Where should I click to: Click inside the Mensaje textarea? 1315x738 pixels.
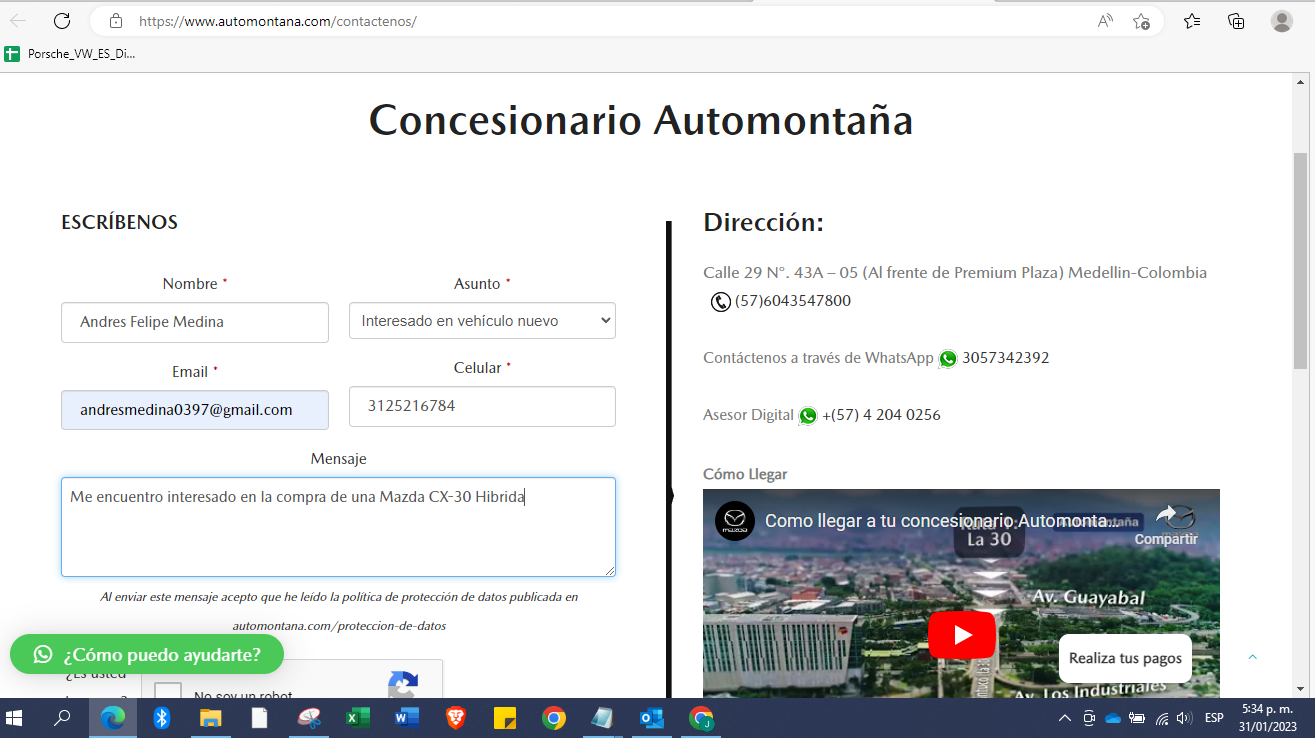pyautogui.click(x=338, y=527)
